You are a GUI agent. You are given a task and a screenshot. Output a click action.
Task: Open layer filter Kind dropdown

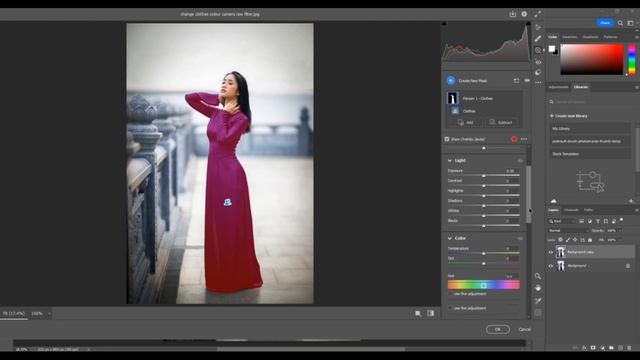click(x=561, y=221)
